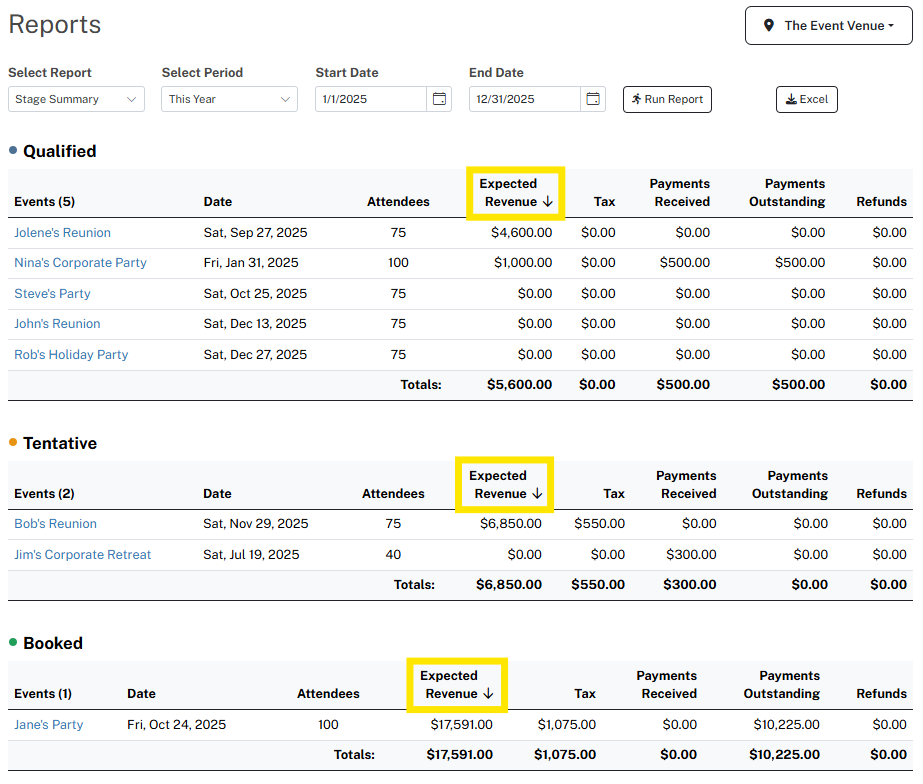
Task: Sort Booked table by Events (1) header
Action: pos(43,694)
